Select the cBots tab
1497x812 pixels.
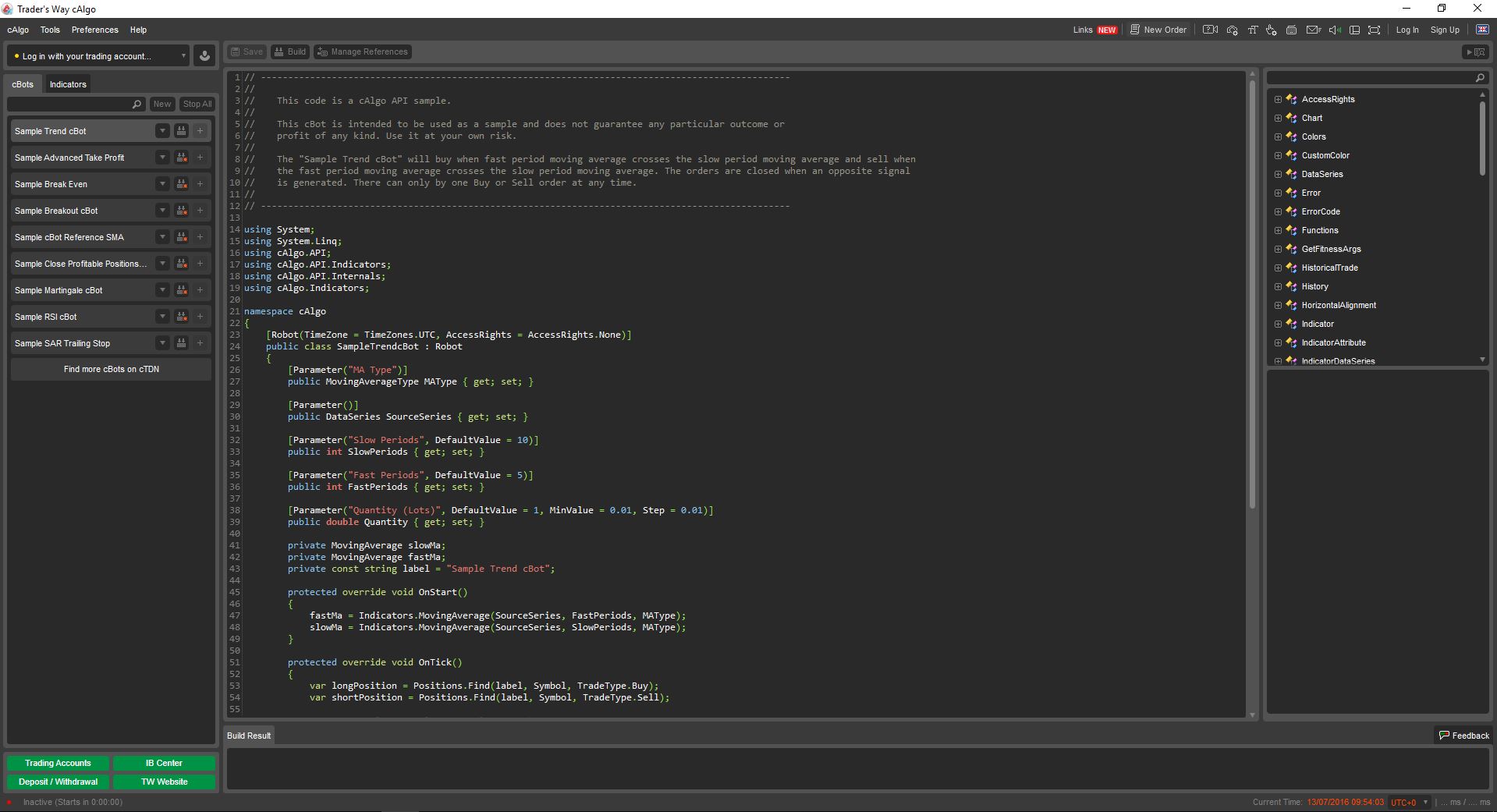tap(23, 84)
